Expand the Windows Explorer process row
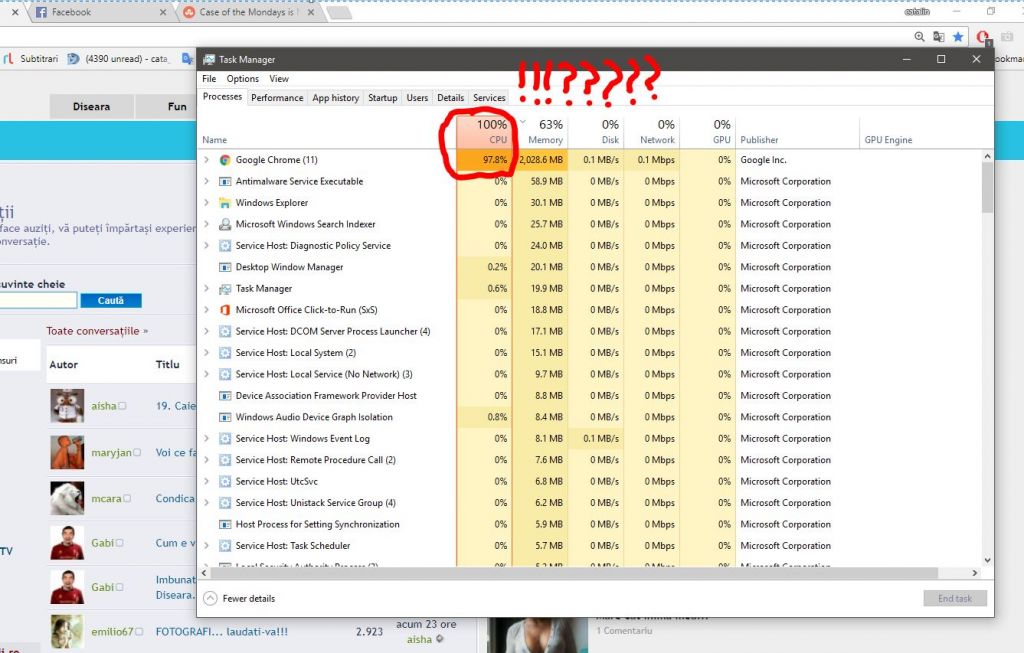The height and width of the screenshot is (653, 1024). point(206,203)
